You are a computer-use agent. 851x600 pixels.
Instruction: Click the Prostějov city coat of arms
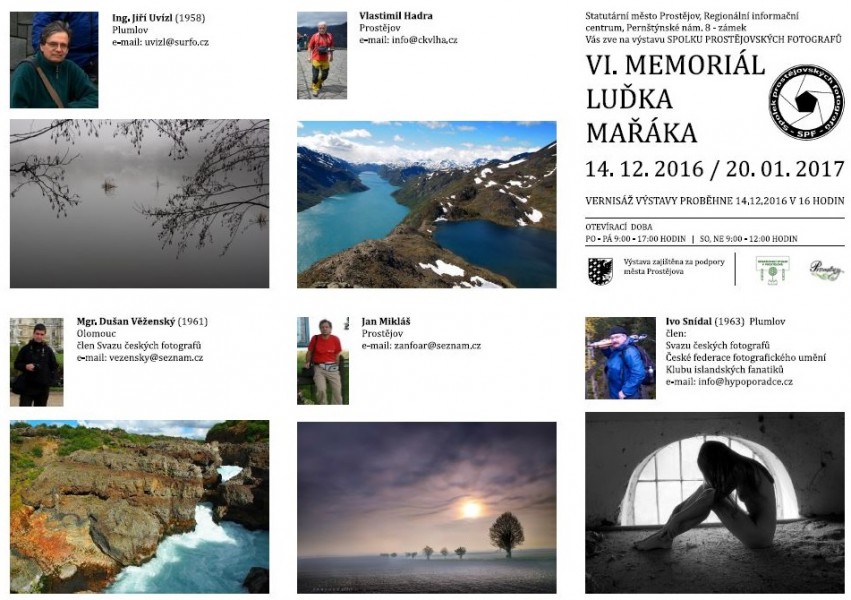pos(600,271)
